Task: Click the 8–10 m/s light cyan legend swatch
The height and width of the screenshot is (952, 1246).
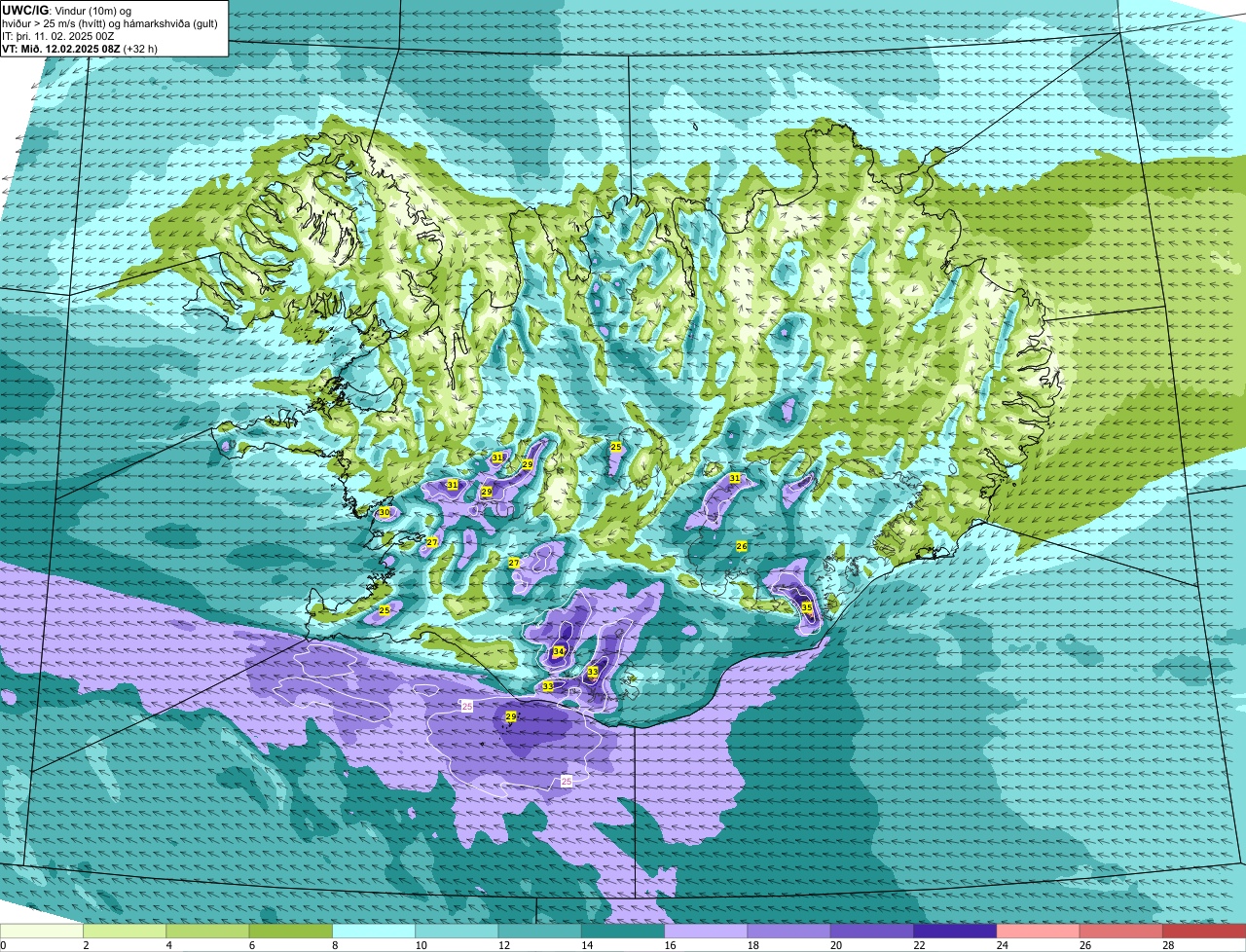Action: [x=374, y=931]
